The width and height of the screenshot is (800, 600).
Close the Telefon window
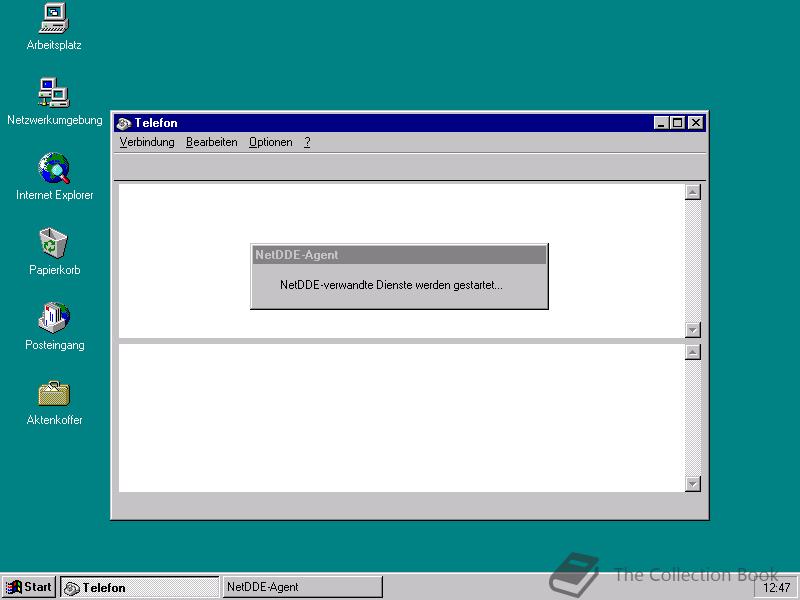pyautogui.click(x=696, y=123)
